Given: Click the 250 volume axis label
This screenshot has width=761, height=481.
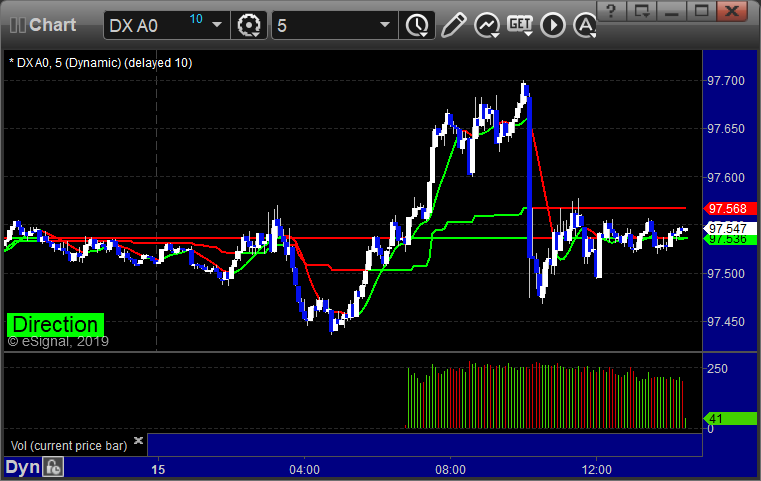Looking at the screenshot, I should click(717, 368).
